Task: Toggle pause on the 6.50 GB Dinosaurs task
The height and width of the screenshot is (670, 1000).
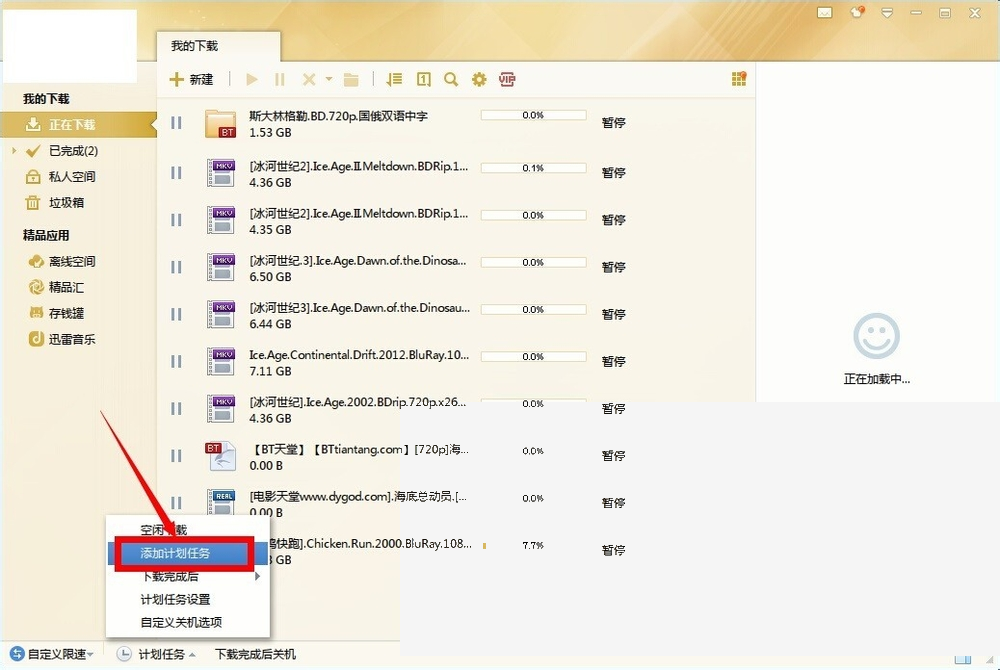Action: (x=176, y=267)
